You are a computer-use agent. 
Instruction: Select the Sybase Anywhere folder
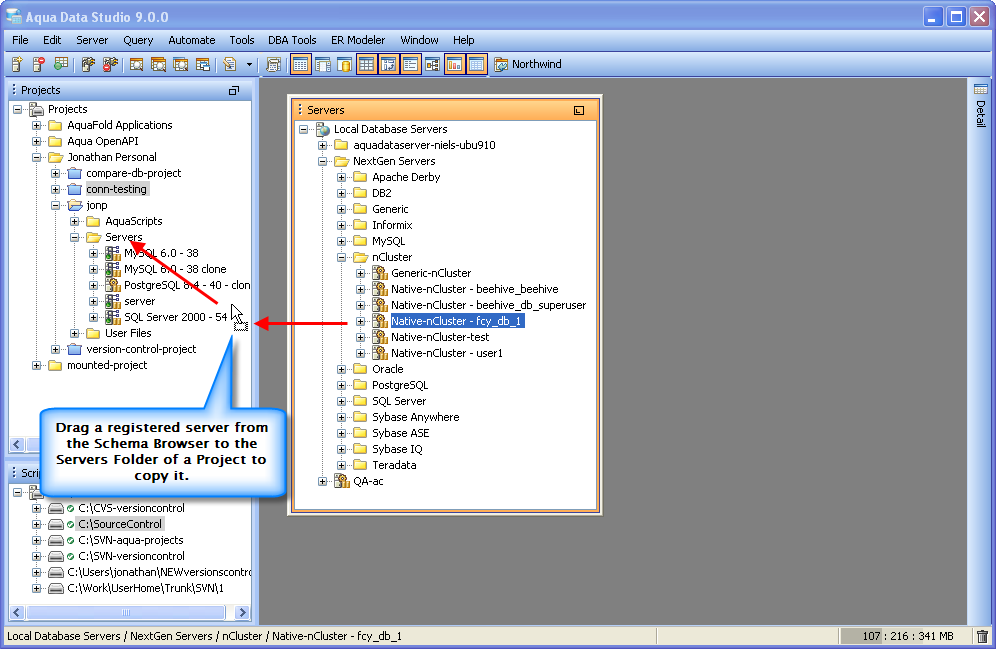point(415,417)
